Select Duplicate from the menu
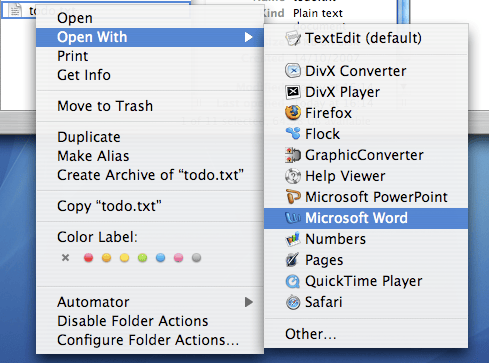489x363 pixels. pyautogui.click(x=150, y=137)
